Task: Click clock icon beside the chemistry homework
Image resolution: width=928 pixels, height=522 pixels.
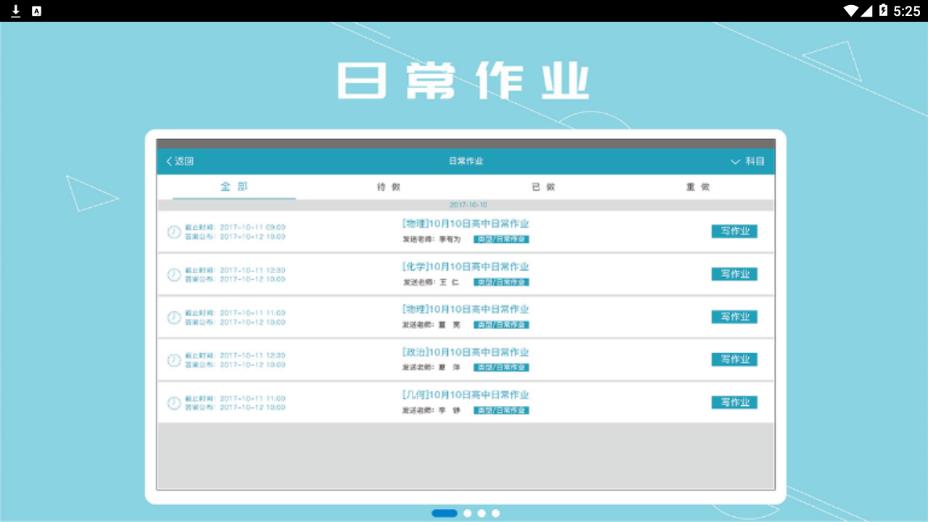Action: click(x=174, y=275)
